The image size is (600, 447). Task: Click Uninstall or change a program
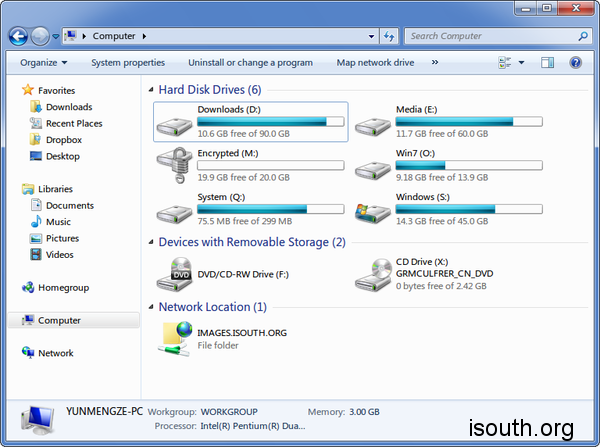click(250, 62)
